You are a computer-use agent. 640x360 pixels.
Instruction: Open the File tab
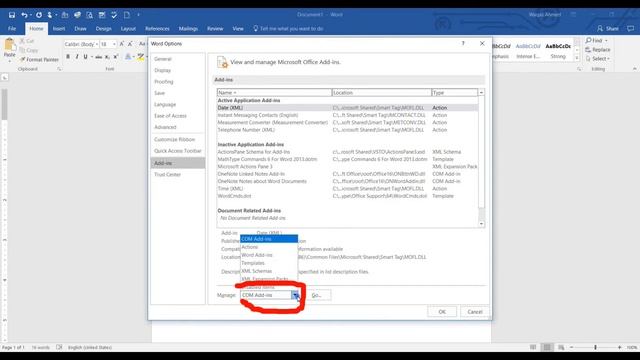[12, 29]
